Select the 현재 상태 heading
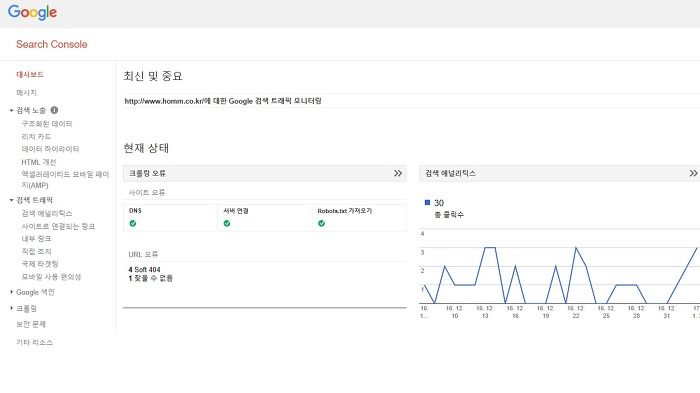 [x=146, y=148]
